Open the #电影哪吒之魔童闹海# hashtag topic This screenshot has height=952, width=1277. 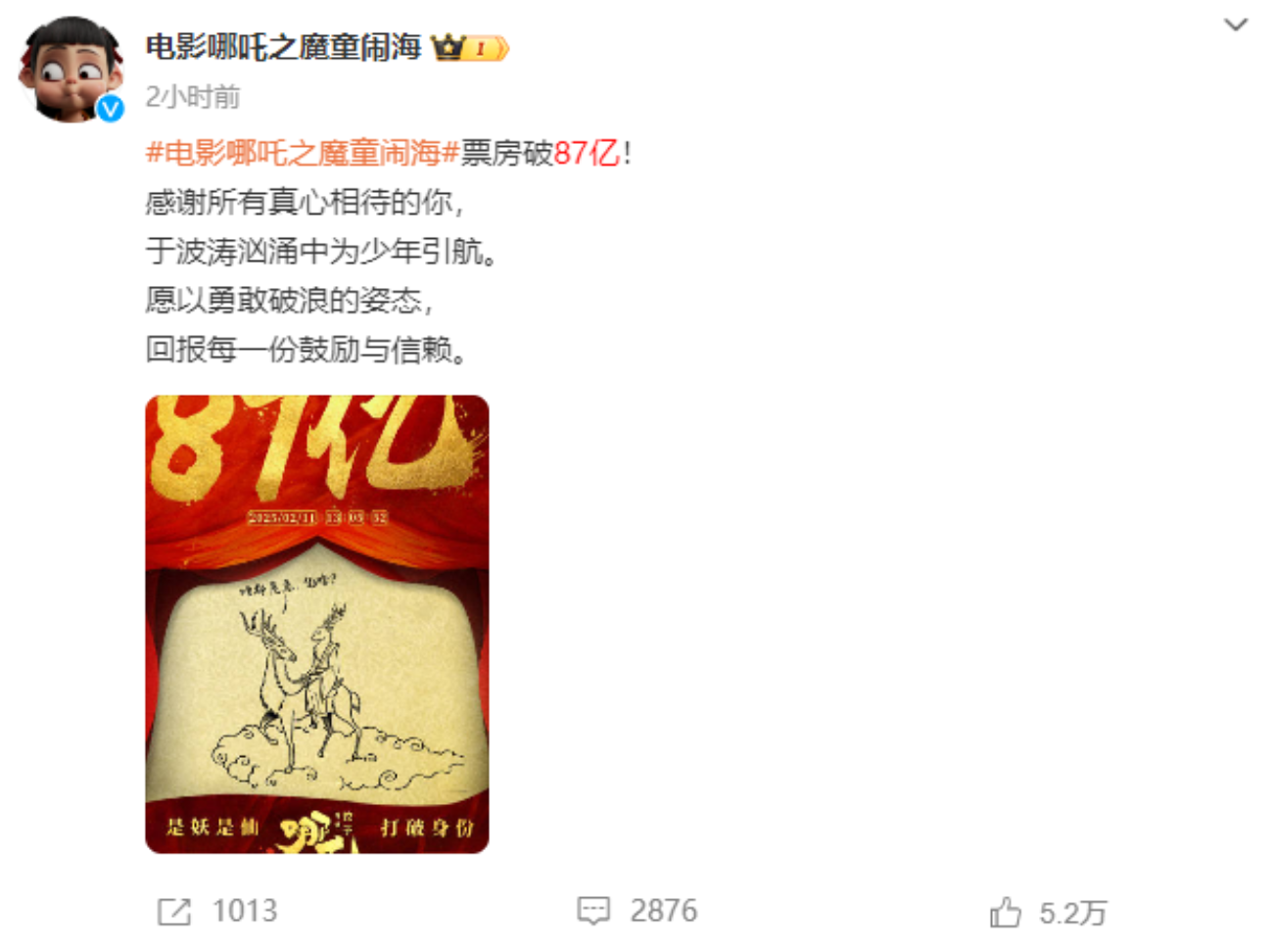click(303, 153)
